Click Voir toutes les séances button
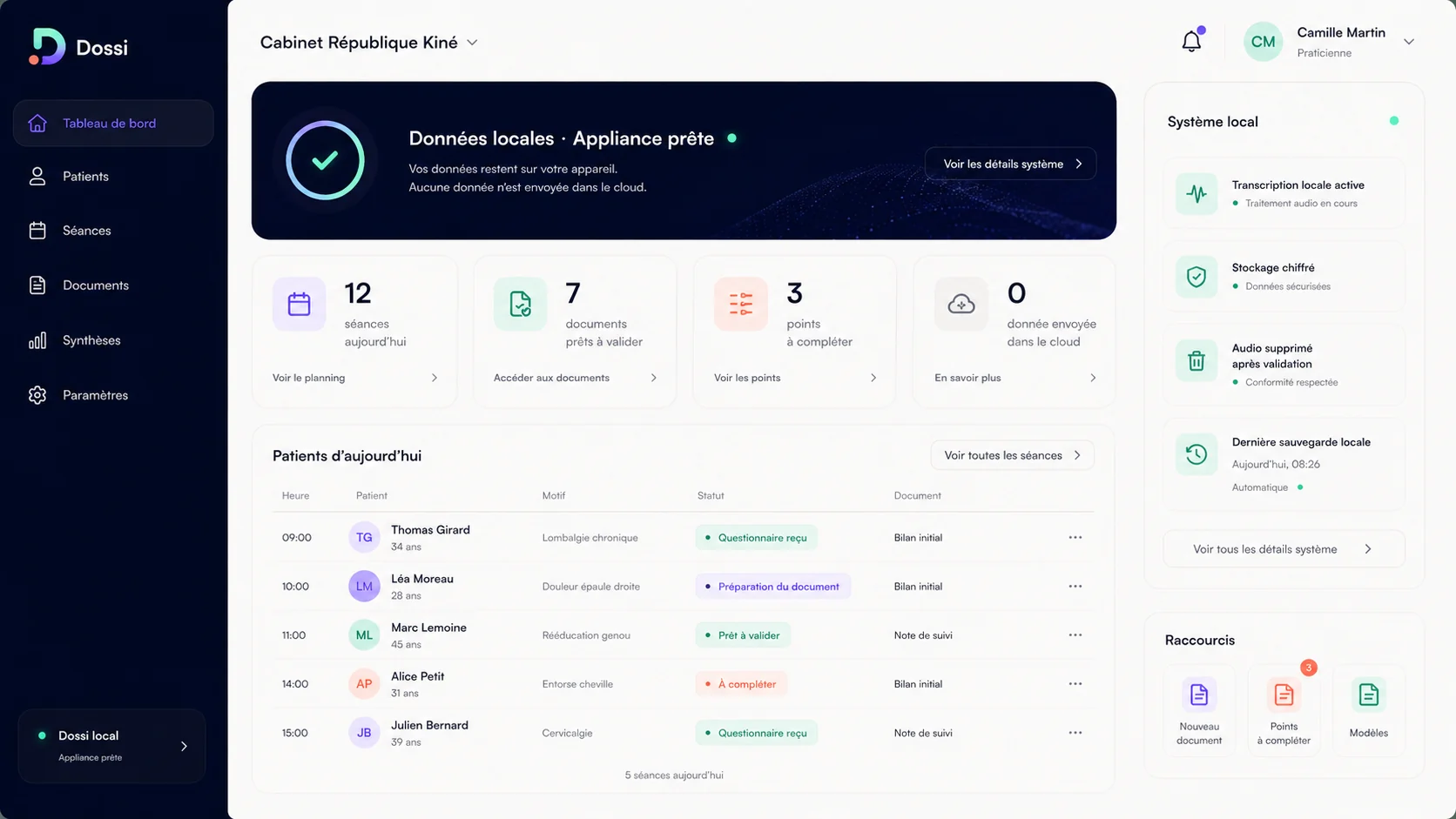Screen dimensions: 1456x819 (1013, 455)
